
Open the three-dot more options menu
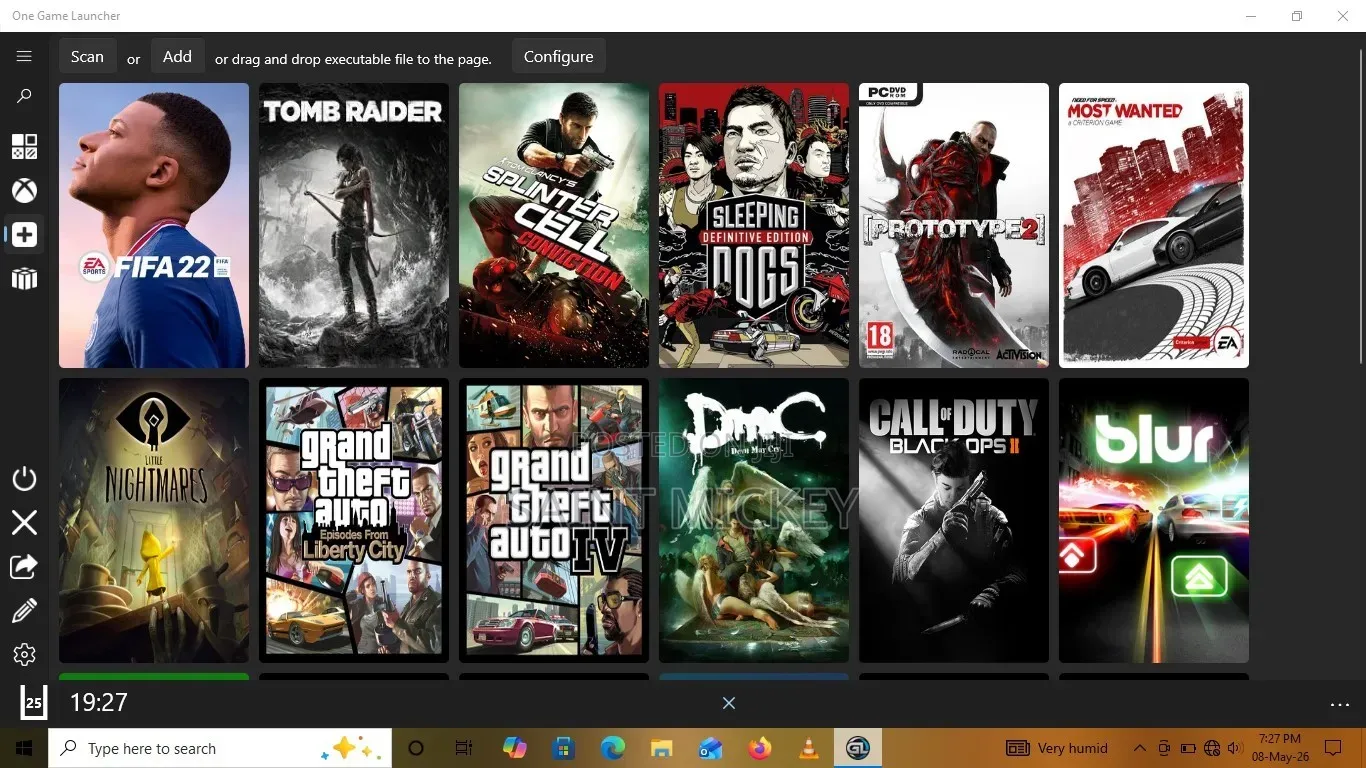[x=1340, y=705]
